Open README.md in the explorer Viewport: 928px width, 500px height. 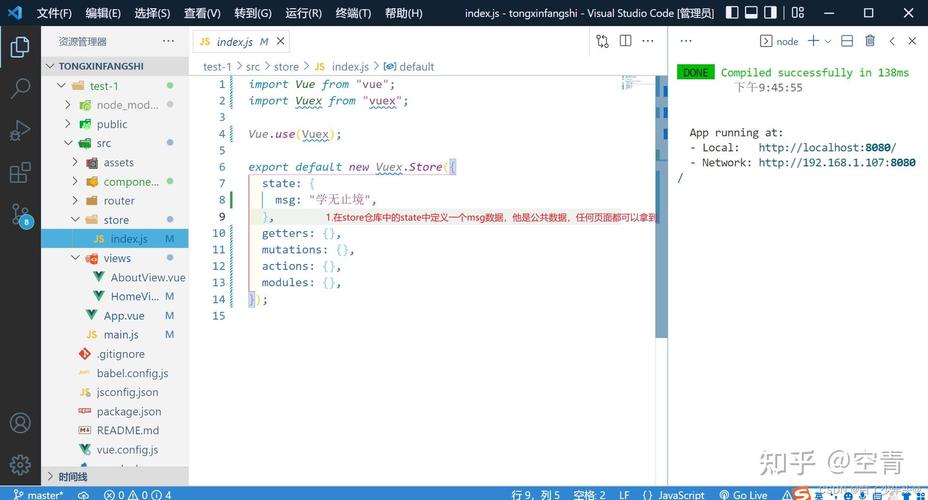click(x=115, y=430)
